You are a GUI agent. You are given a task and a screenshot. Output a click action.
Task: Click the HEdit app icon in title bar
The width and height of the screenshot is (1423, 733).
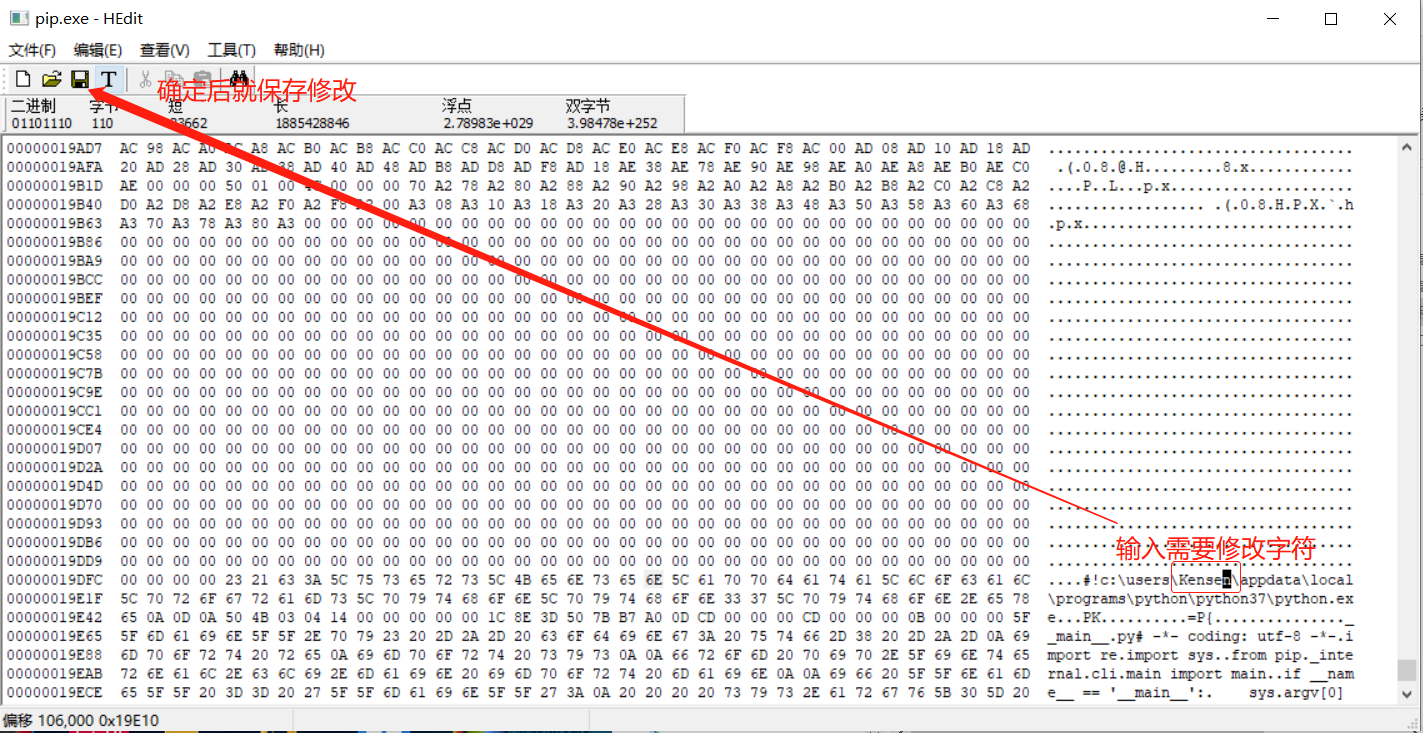pos(18,19)
